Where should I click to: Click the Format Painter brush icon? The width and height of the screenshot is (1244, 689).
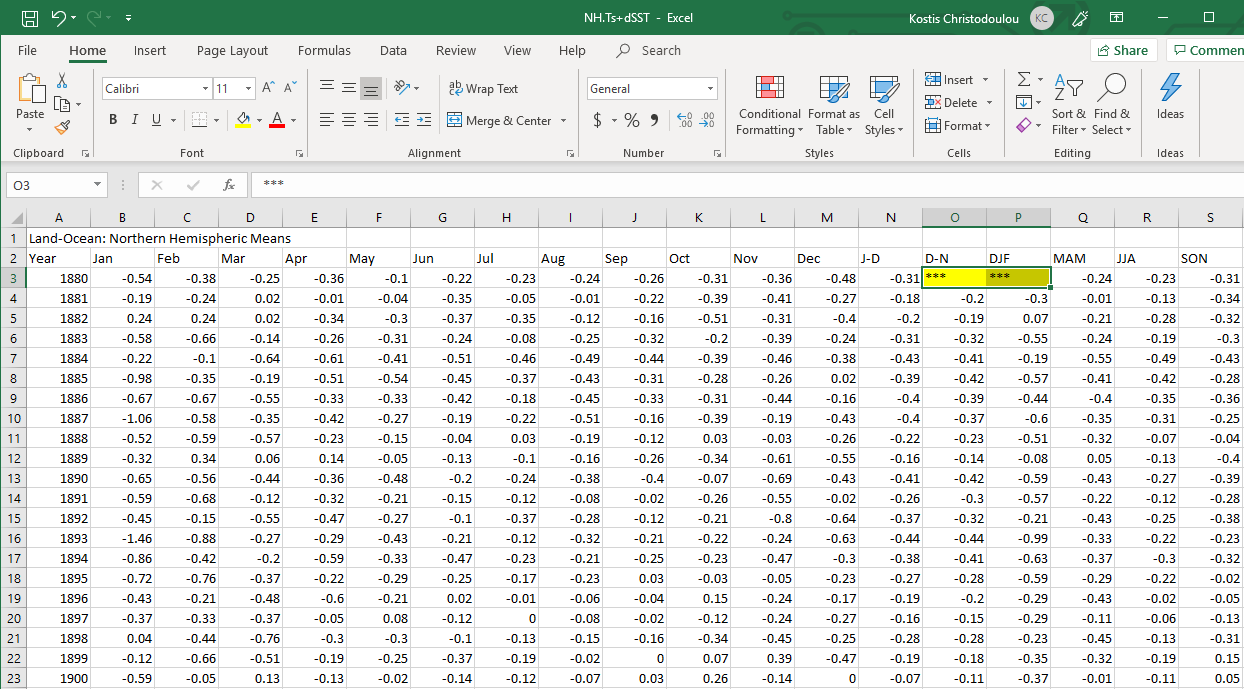(x=63, y=127)
